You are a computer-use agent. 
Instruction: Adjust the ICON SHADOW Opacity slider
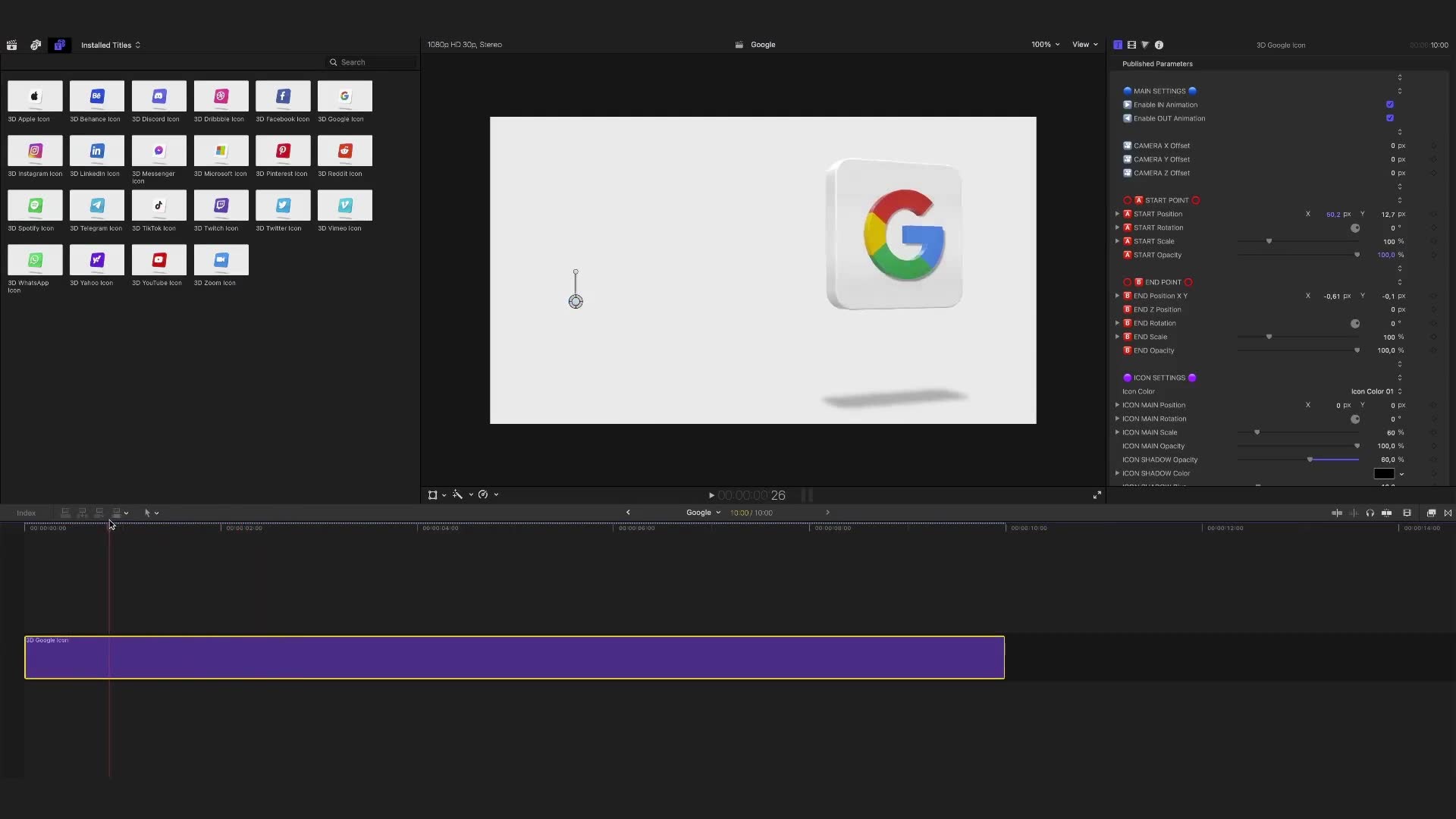point(1310,460)
